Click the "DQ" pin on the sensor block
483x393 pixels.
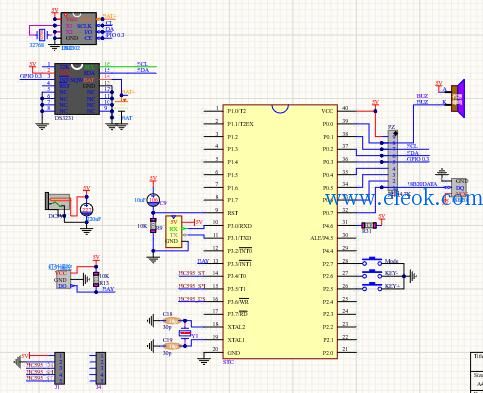coord(460,188)
